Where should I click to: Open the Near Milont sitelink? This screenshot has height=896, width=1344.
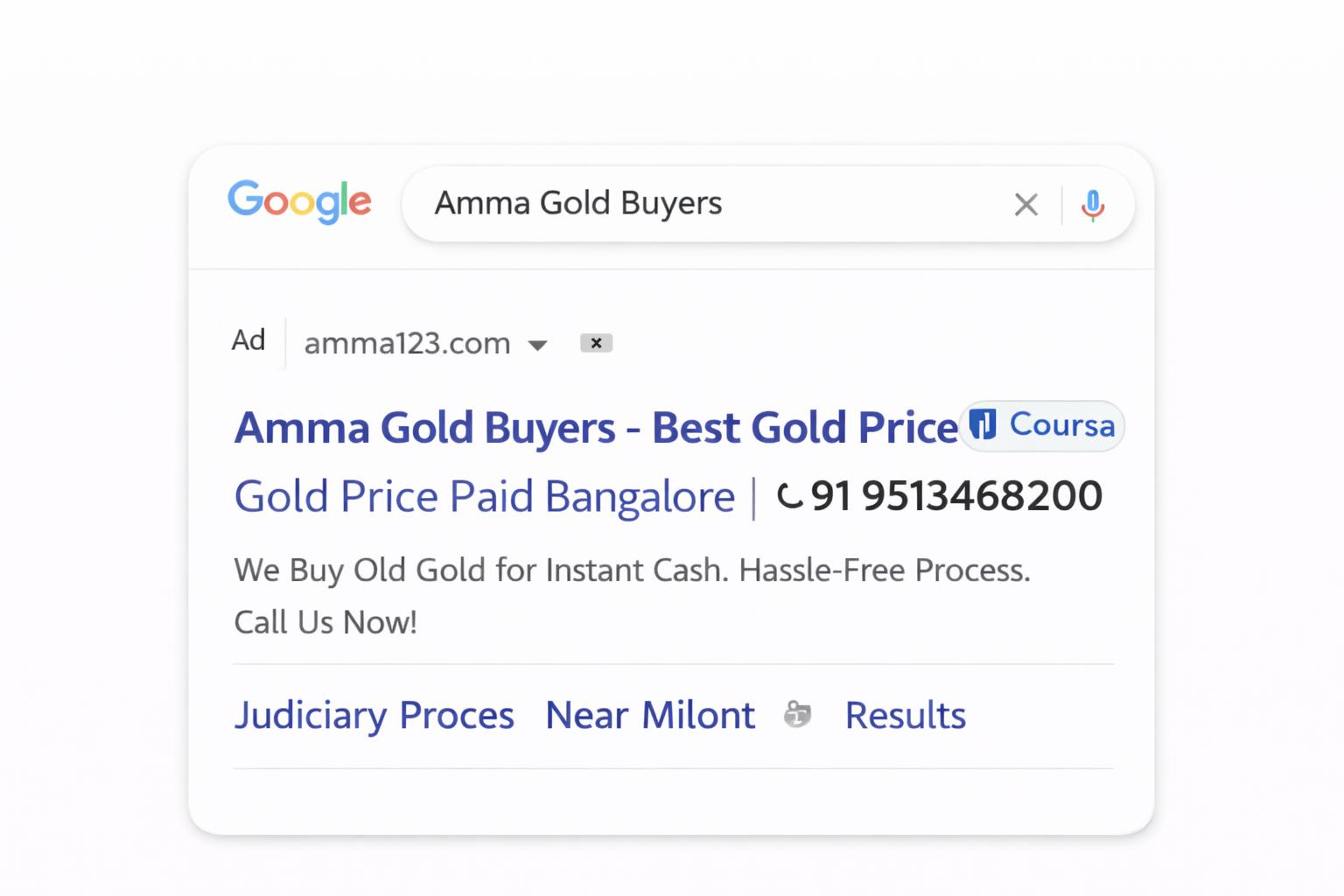coord(649,715)
